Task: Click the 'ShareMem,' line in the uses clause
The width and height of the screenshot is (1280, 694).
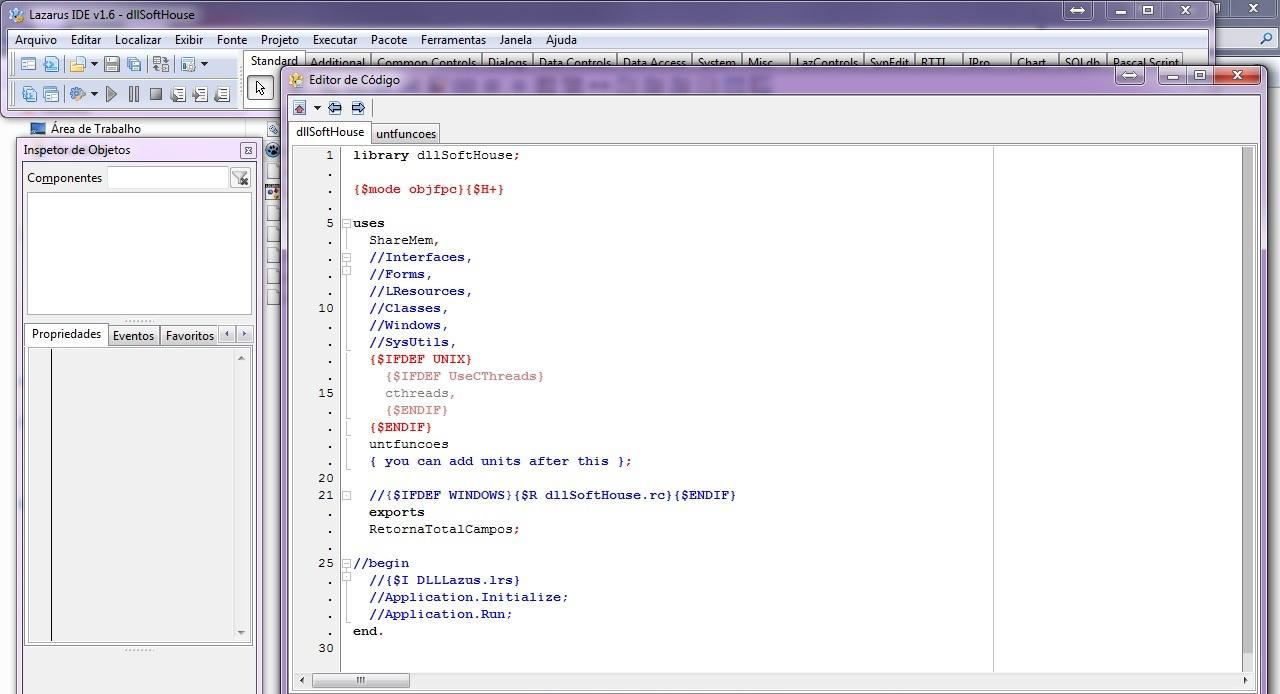Action: coord(404,240)
